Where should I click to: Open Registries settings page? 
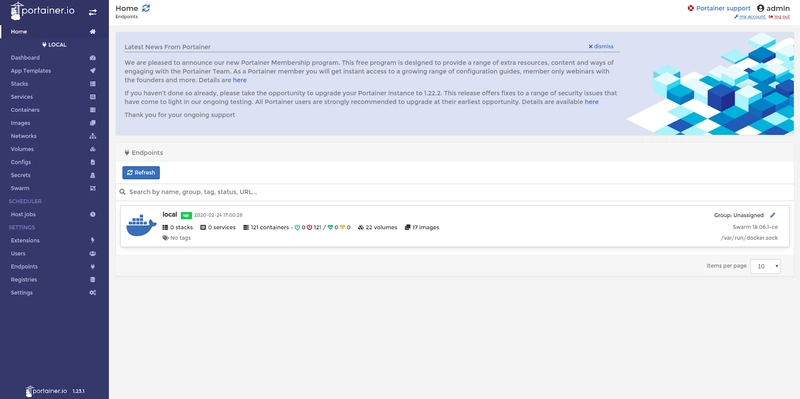point(23,280)
